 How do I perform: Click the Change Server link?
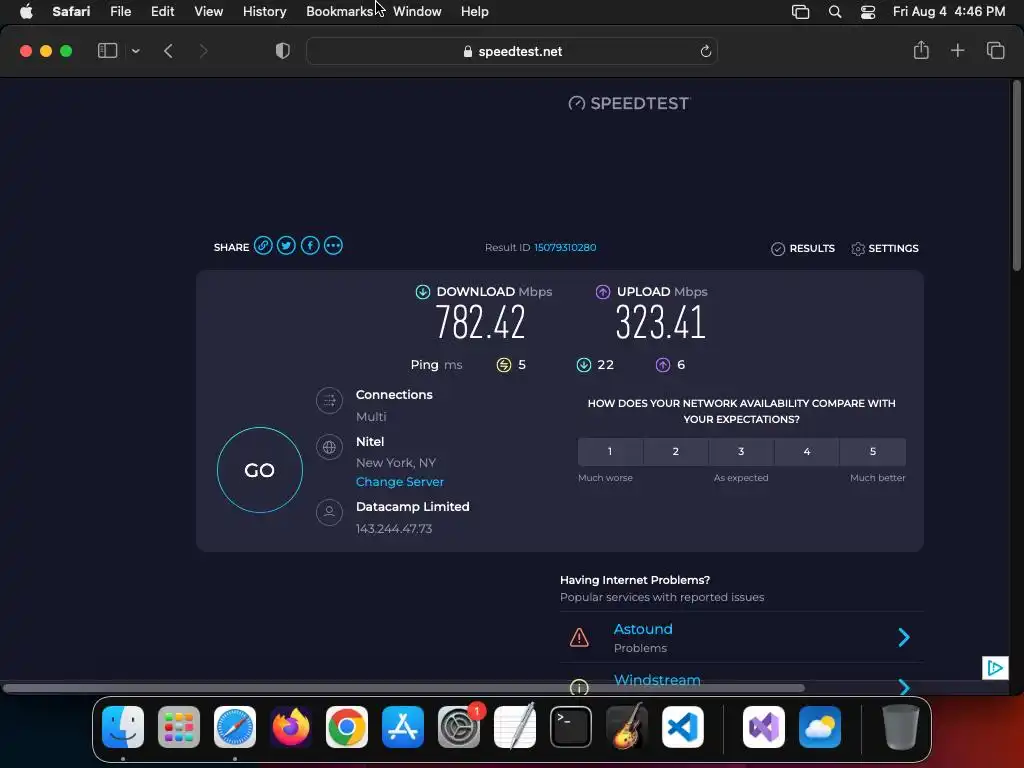(400, 482)
